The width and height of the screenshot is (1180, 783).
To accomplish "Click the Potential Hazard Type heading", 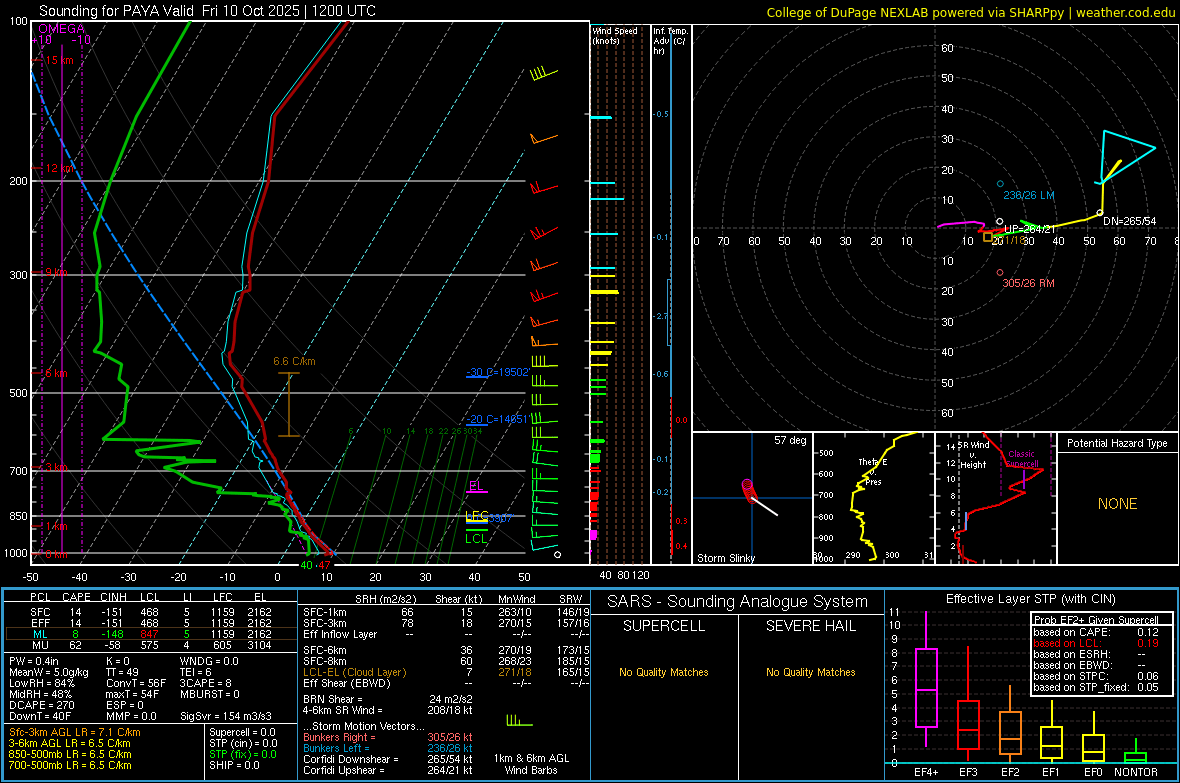I will pos(1117,443).
